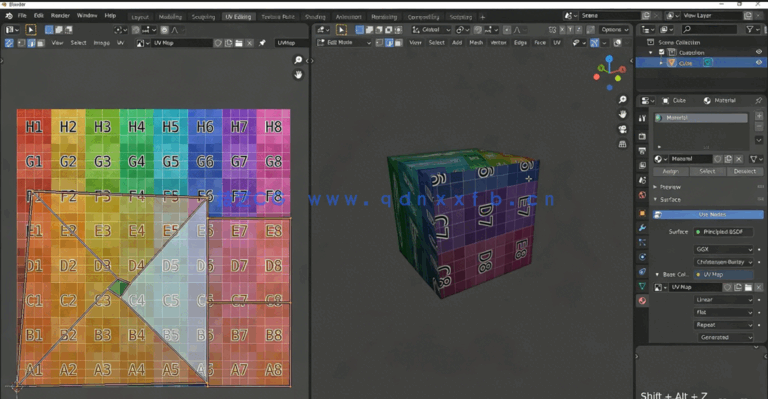This screenshot has height=399, width=768.
Task: Hide Collection in outliner
Action: point(759,52)
